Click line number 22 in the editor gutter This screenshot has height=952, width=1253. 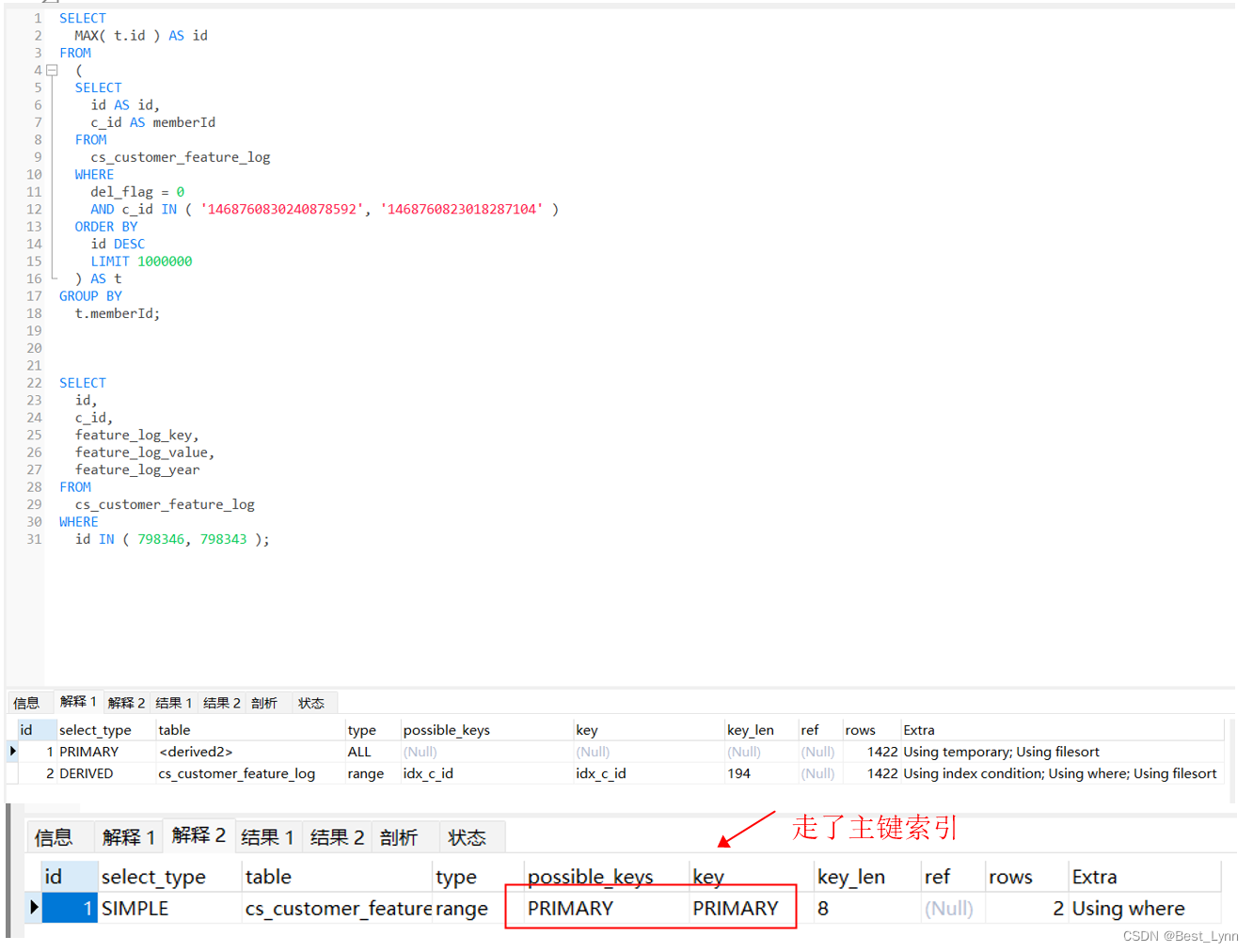point(34,383)
